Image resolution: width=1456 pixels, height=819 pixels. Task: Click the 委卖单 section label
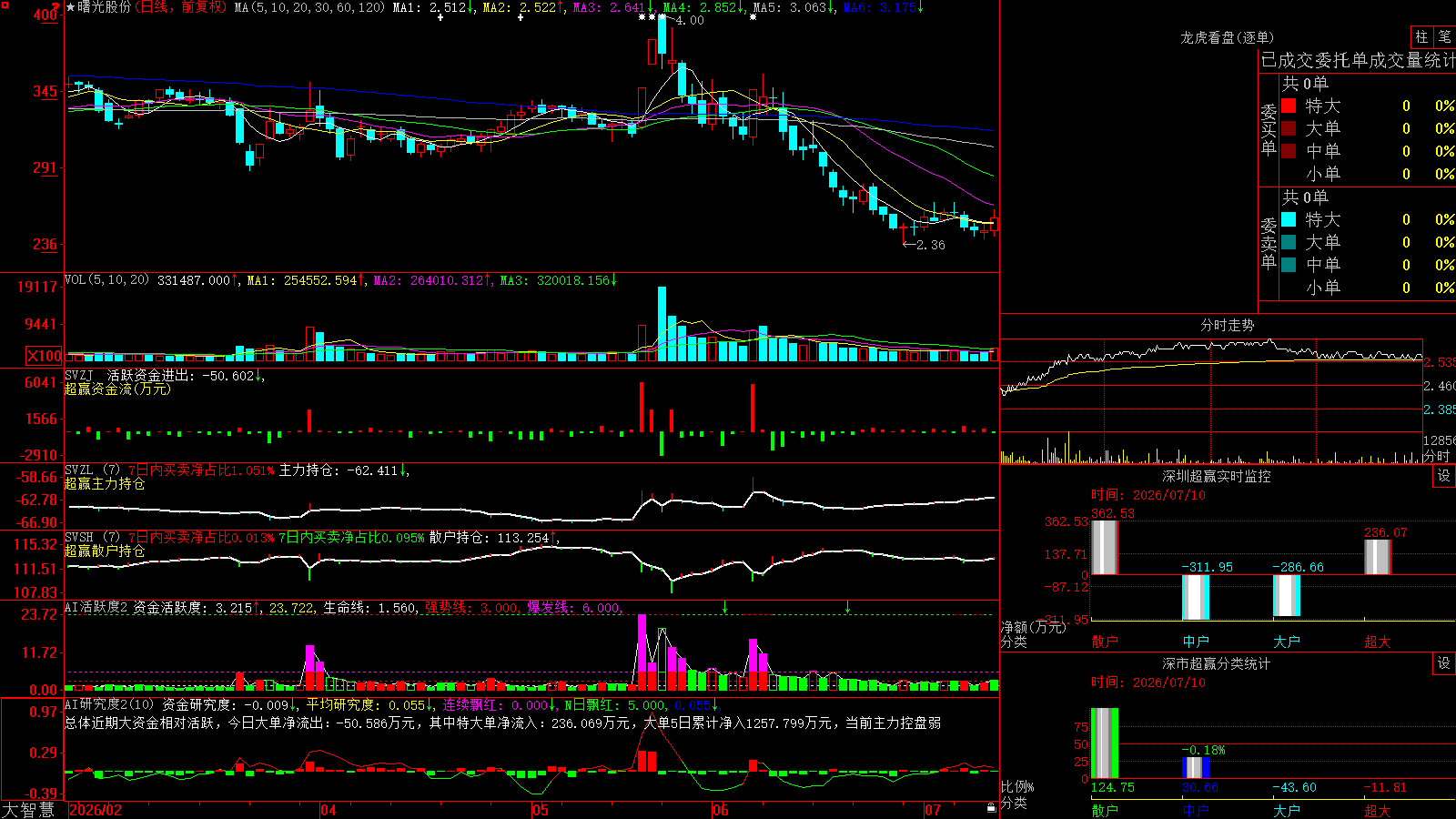tap(1269, 242)
